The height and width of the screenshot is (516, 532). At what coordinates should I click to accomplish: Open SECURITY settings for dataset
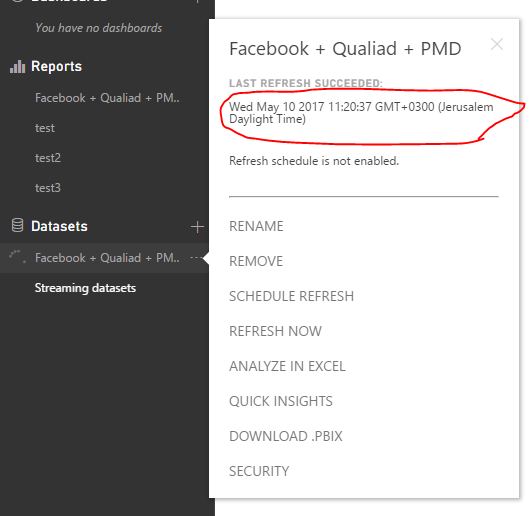pos(259,471)
